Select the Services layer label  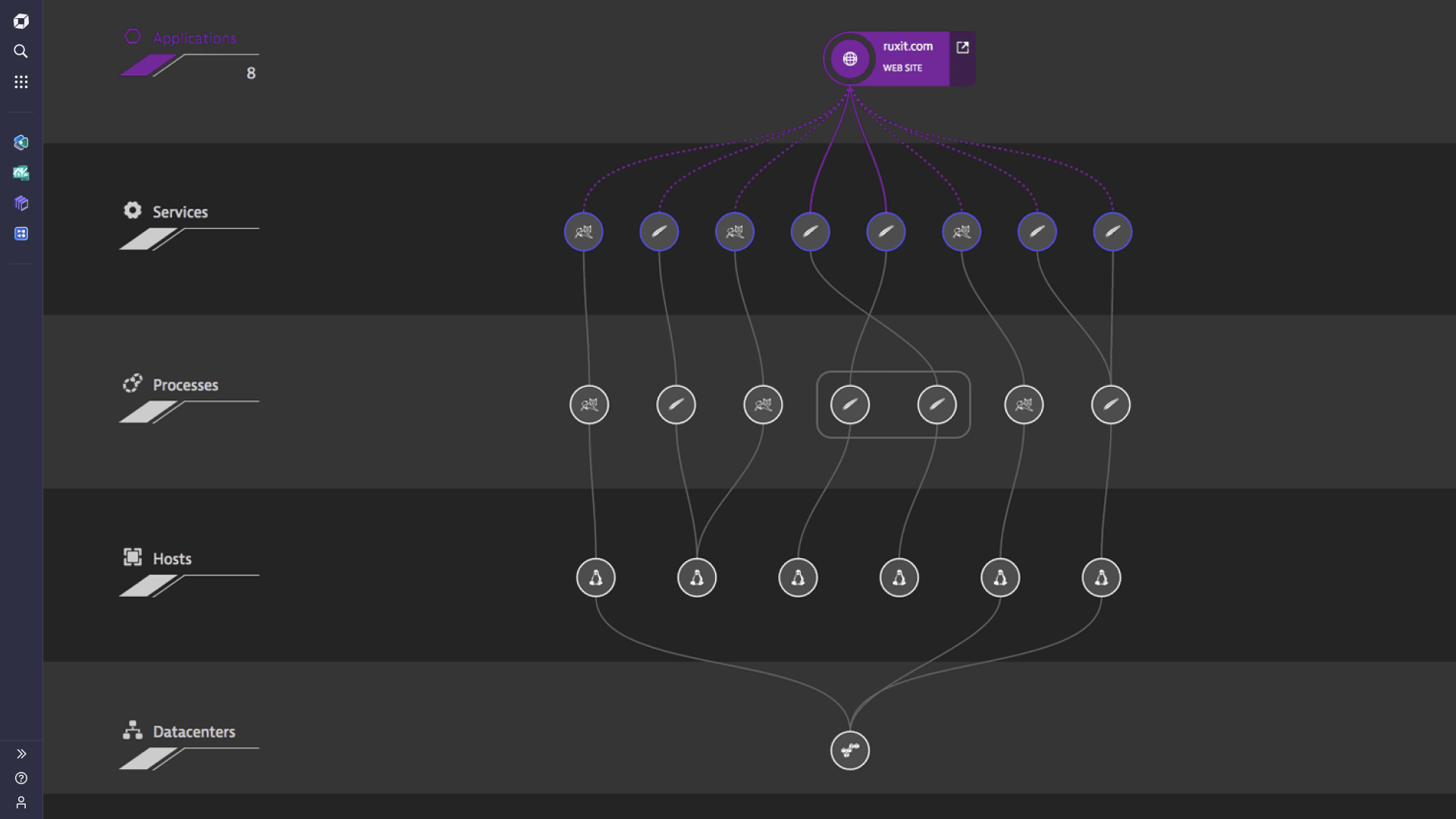click(180, 212)
